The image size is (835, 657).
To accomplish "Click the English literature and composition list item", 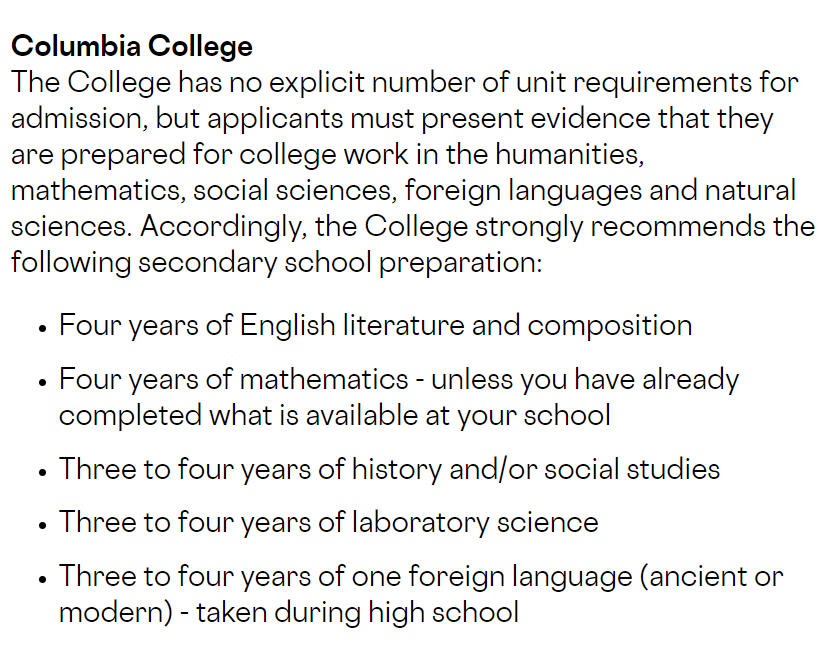I will (375, 325).
